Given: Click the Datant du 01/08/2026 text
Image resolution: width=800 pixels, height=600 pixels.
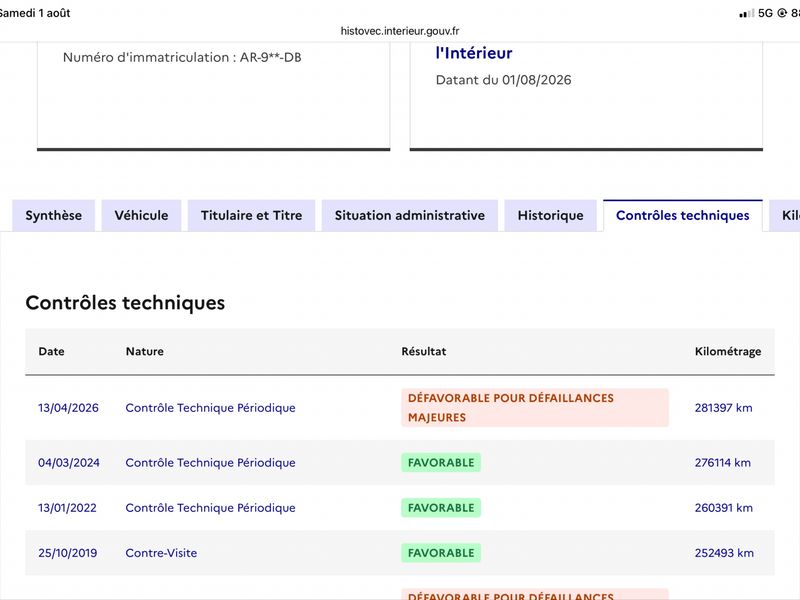Looking at the screenshot, I should tap(504, 80).
